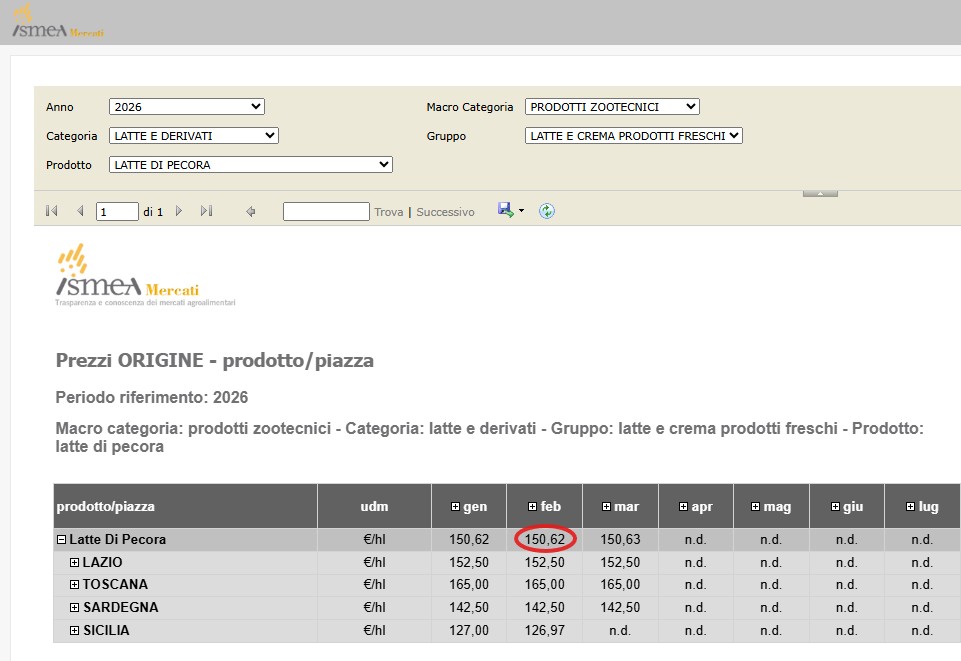This screenshot has width=961, height=661.
Task: Expand the LAZIO row
Action: [x=74, y=562]
